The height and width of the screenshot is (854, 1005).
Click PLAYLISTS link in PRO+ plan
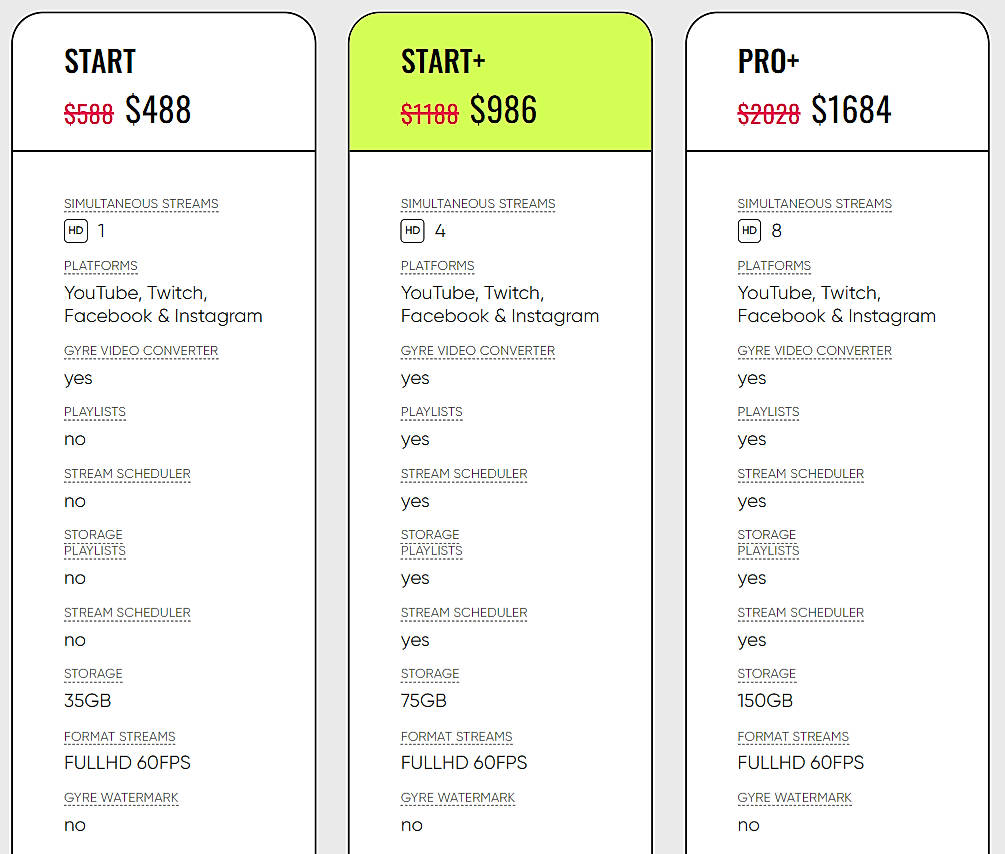pos(768,412)
